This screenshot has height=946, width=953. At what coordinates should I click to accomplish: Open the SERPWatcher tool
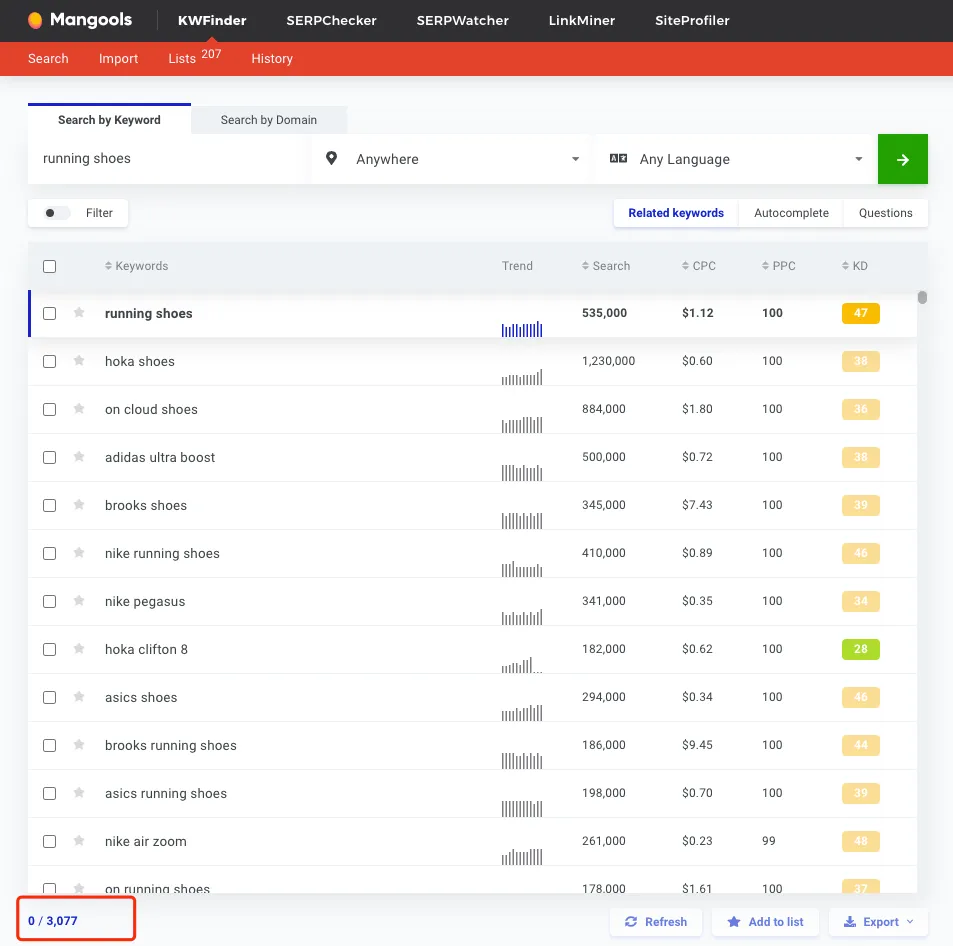point(463,21)
